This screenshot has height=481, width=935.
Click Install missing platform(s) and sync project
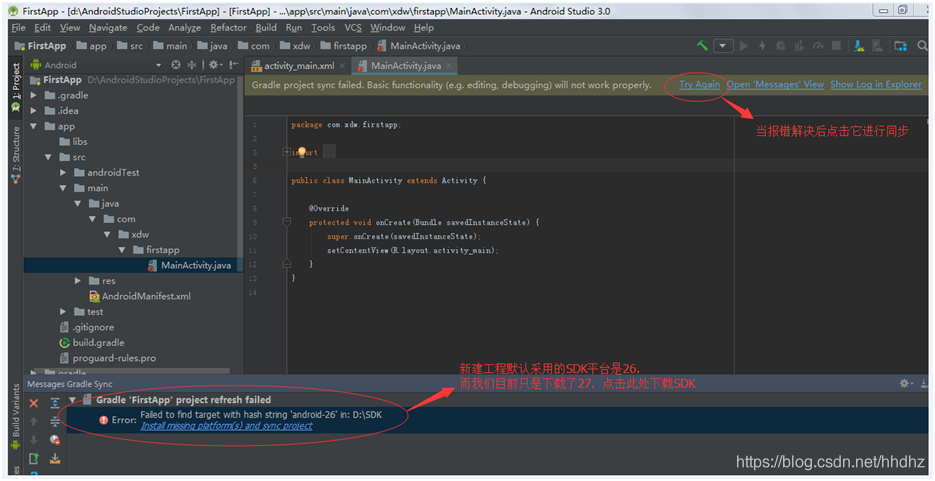point(227,426)
